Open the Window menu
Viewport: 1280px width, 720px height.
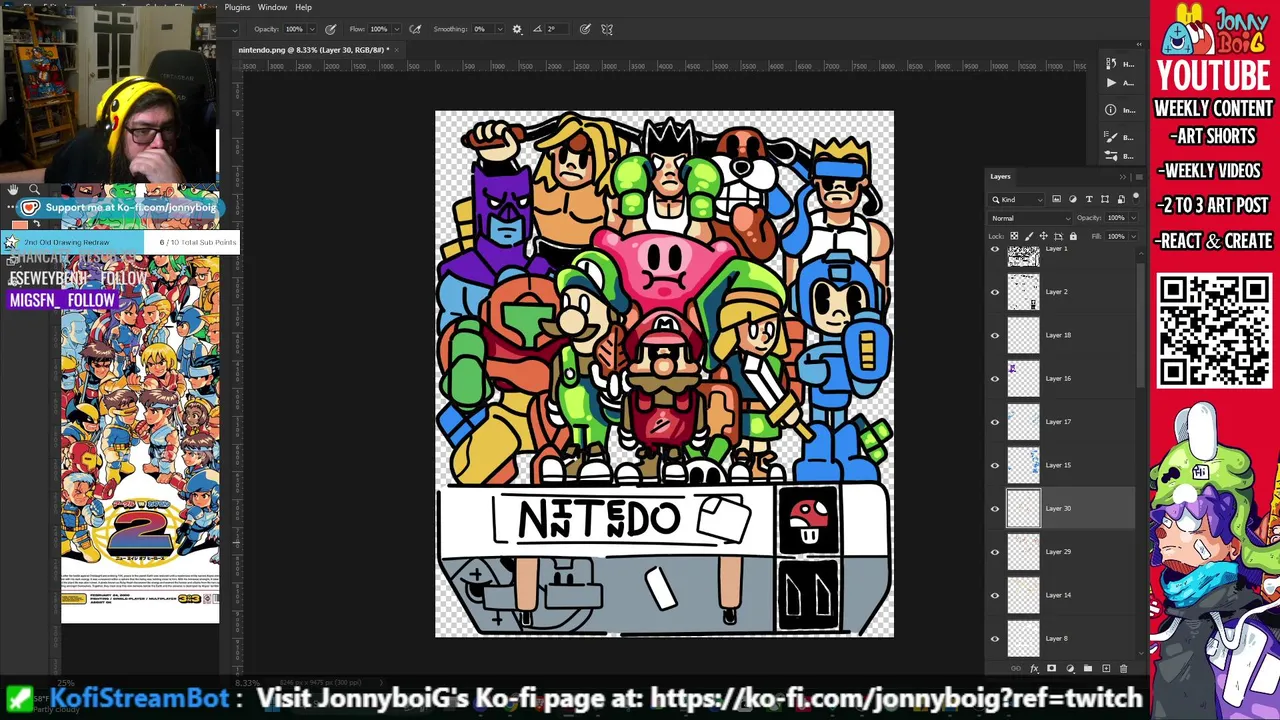(272, 7)
